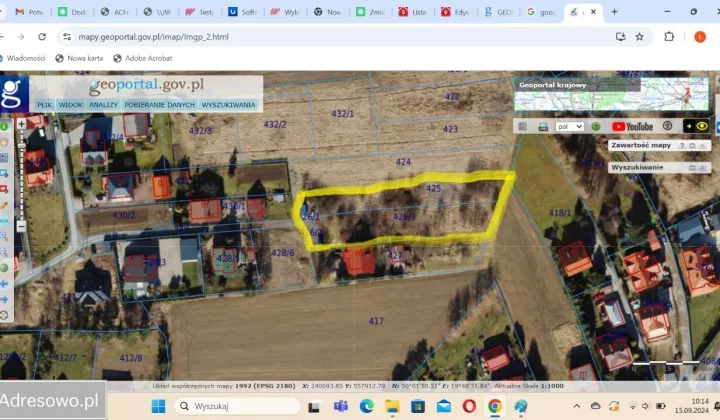Click the print map icon
Screen dimensions: 720x420
[543, 127]
